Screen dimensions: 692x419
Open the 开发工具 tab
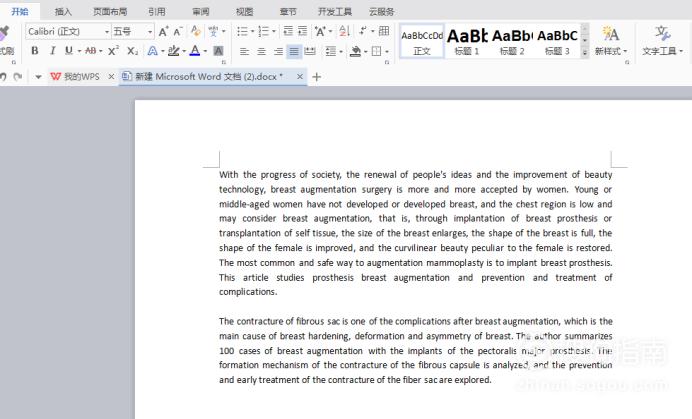pyautogui.click(x=335, y=11)
